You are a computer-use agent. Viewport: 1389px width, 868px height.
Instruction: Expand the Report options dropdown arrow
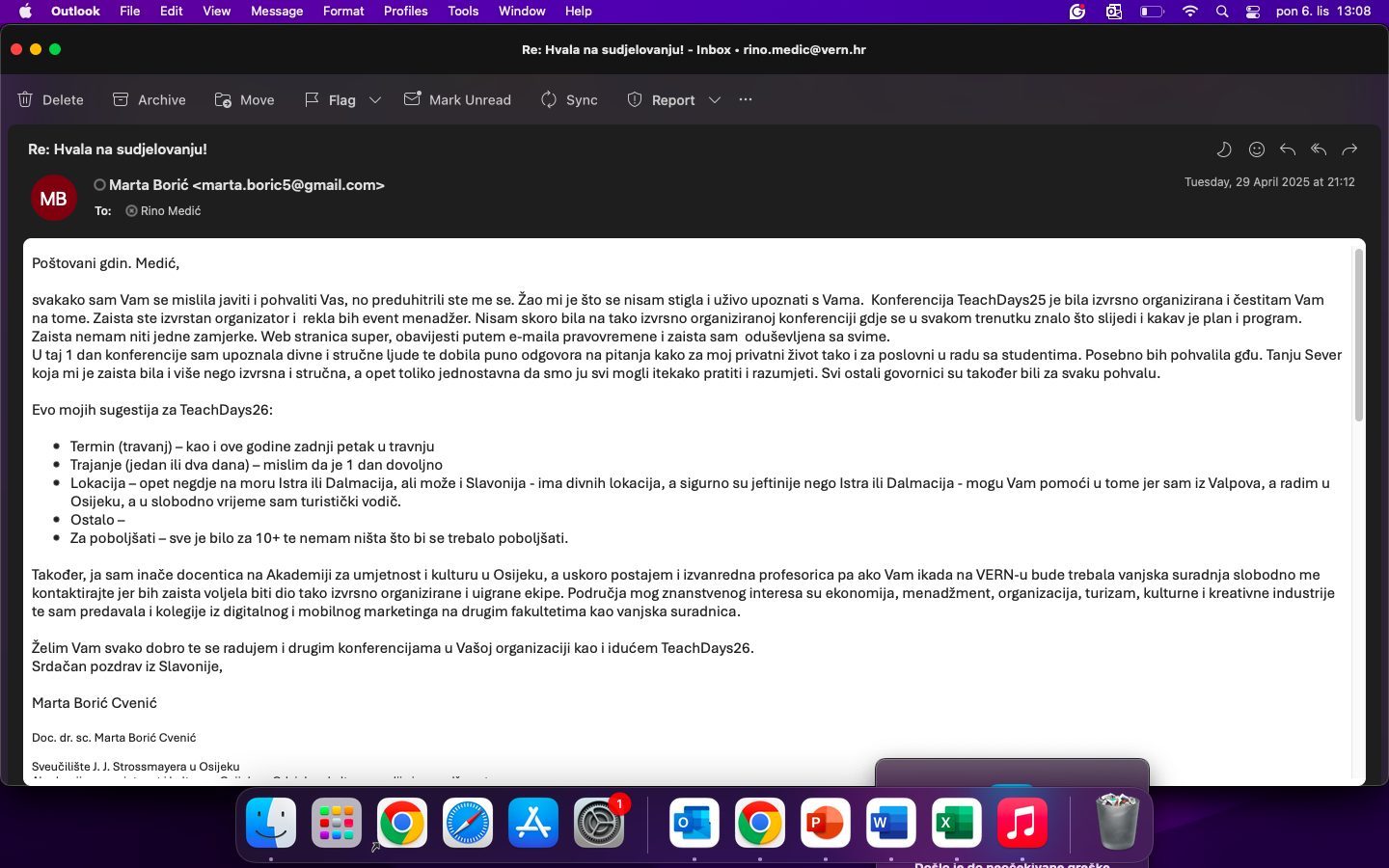point(715,99)
